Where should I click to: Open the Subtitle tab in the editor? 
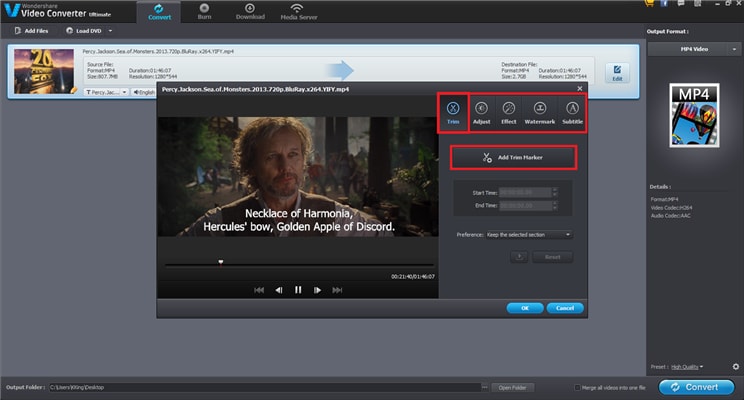(572, 113)
